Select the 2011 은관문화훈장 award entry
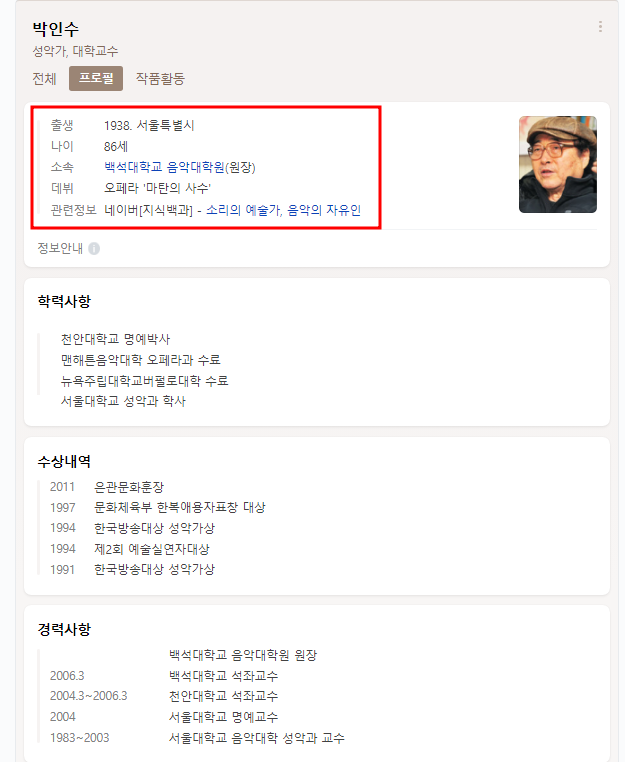This screenshot has height=762, width=625. [x=107, y=487]
